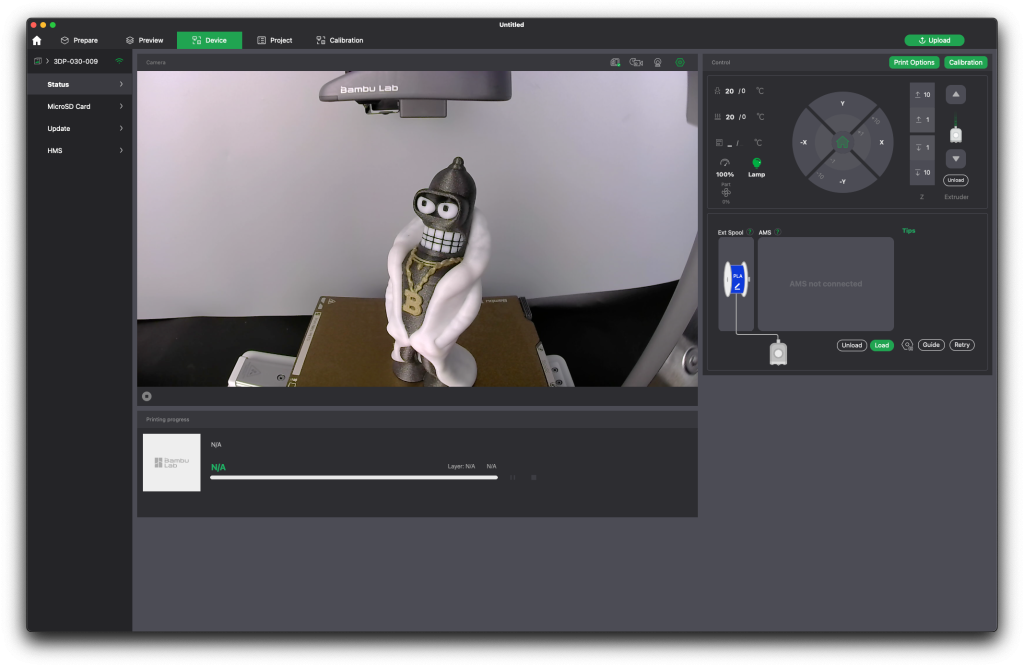The height and width of the screenshot is (667, 1024).
Task: Expand the Update section chevron
Action: point(121,129)
